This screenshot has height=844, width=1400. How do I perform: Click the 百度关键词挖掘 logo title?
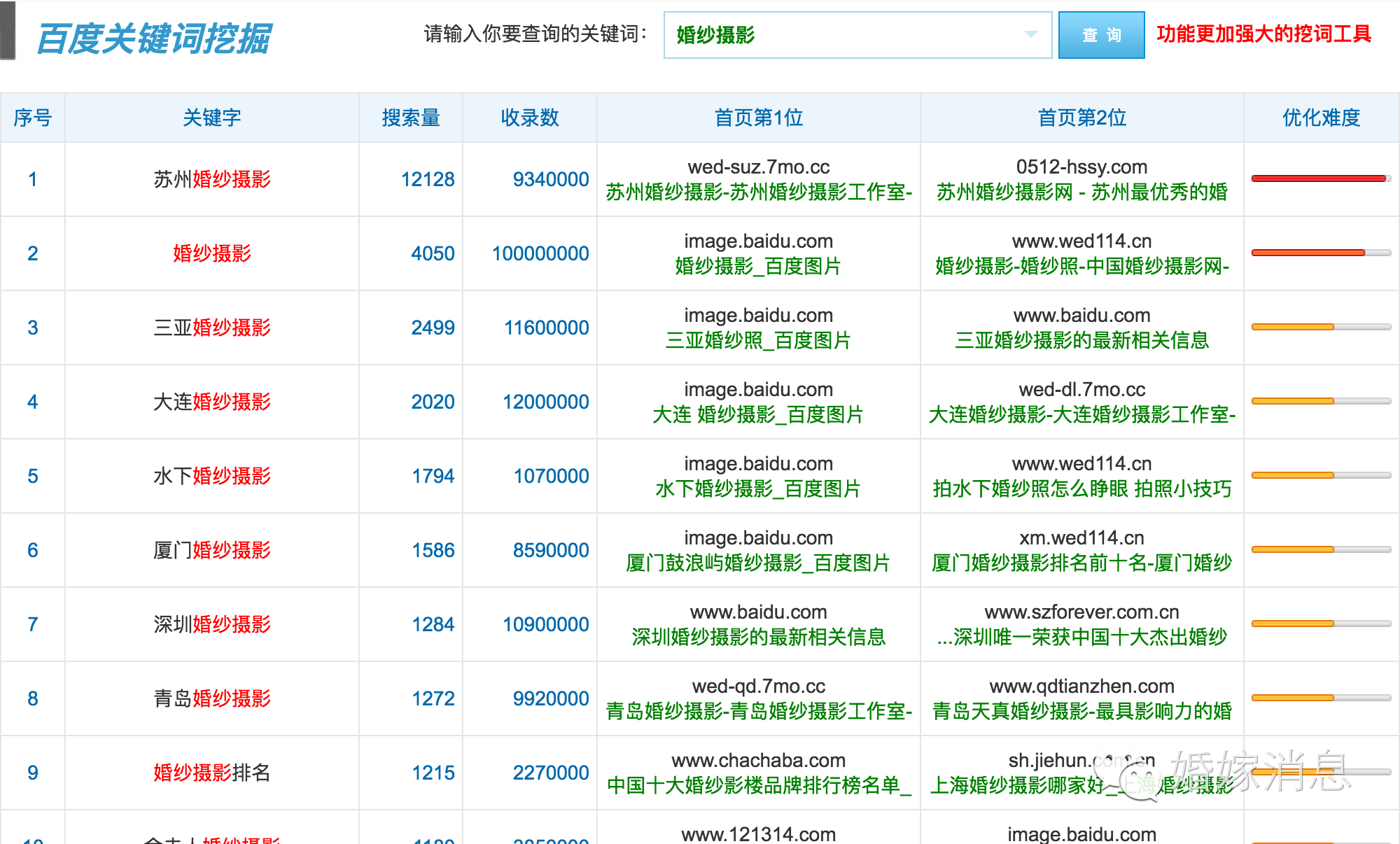(x=153, y=38)
